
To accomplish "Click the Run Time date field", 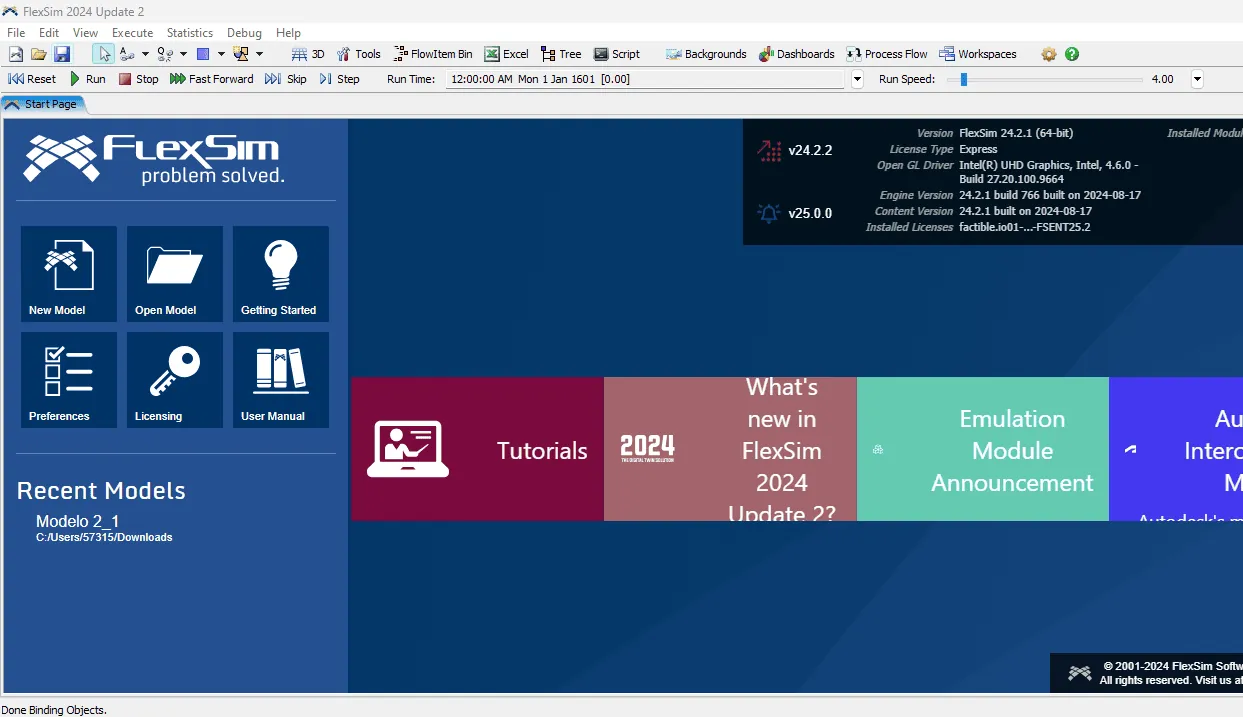I will pyautogui.click(x=647, y=79).
